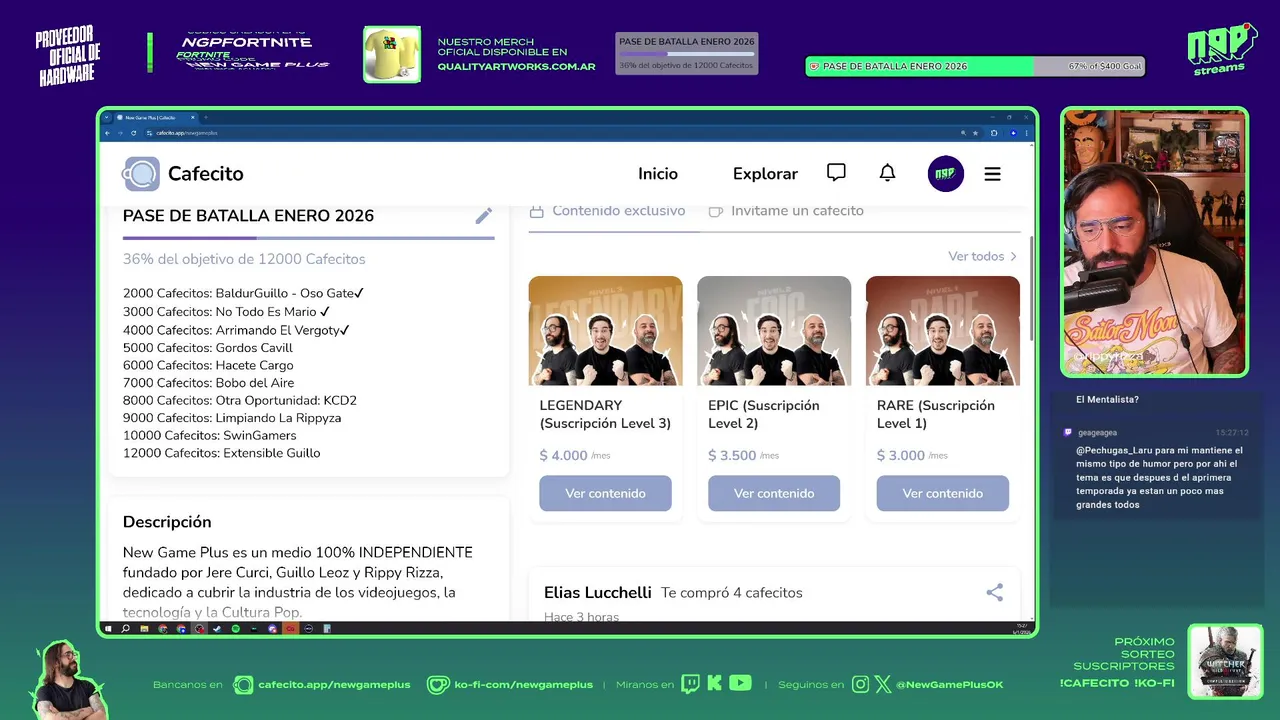1280x720 pixels.
Task: Open the RARE subscription thumbnail
Action: click(943, 331)
